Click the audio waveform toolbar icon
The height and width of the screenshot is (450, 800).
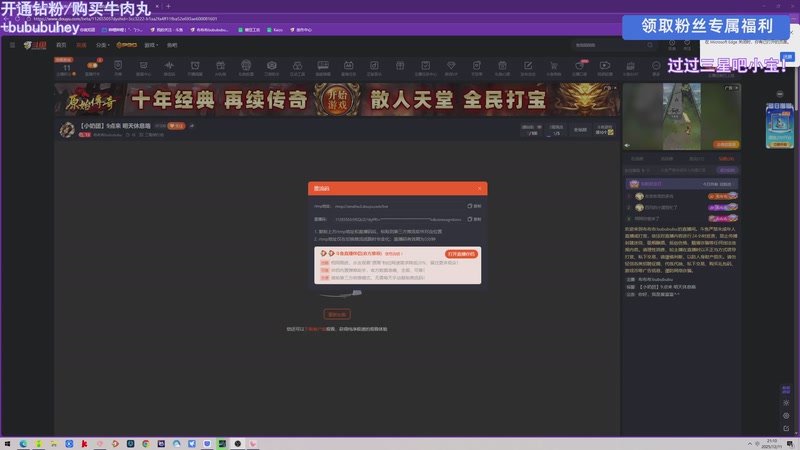pos(169,65)
